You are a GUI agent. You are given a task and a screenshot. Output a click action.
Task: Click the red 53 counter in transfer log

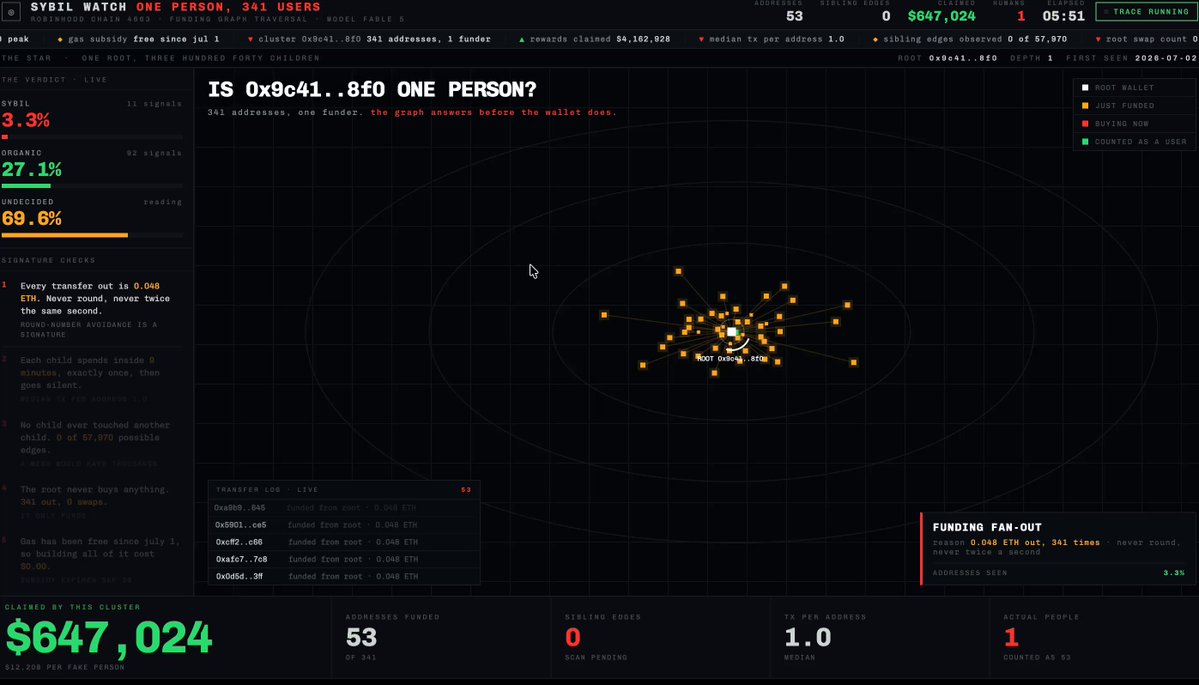pos(466,489)
